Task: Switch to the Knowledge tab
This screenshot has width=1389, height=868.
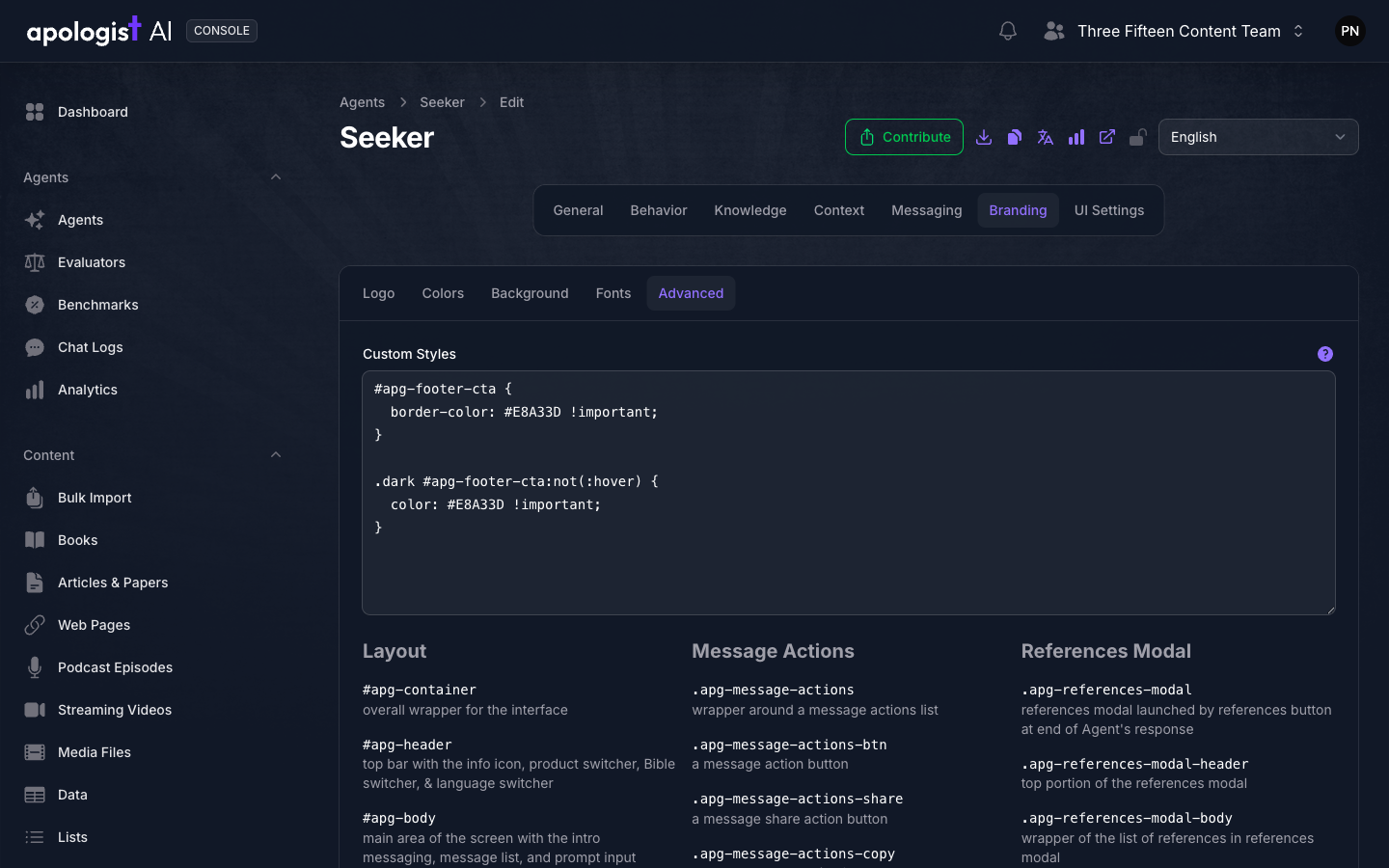Action: click(x=750, y=210)
